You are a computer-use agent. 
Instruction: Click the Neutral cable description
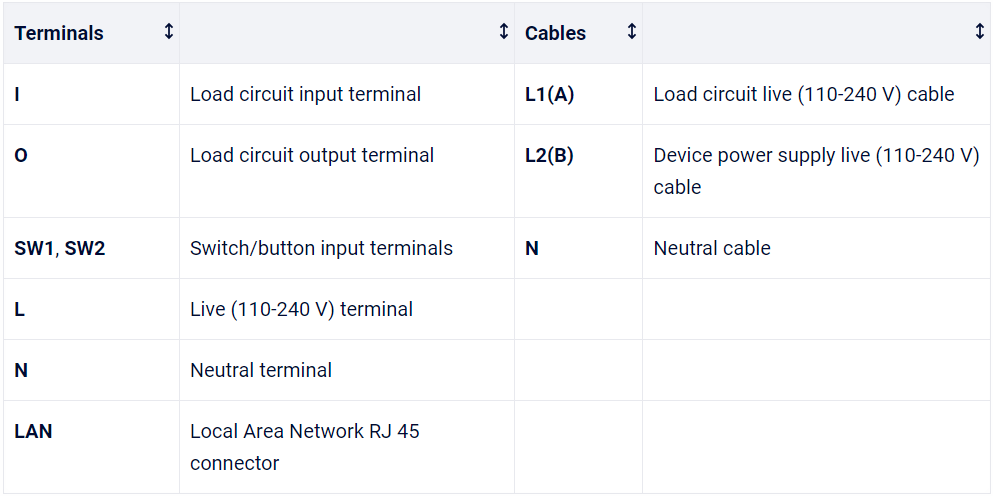[x=712, y=248]
